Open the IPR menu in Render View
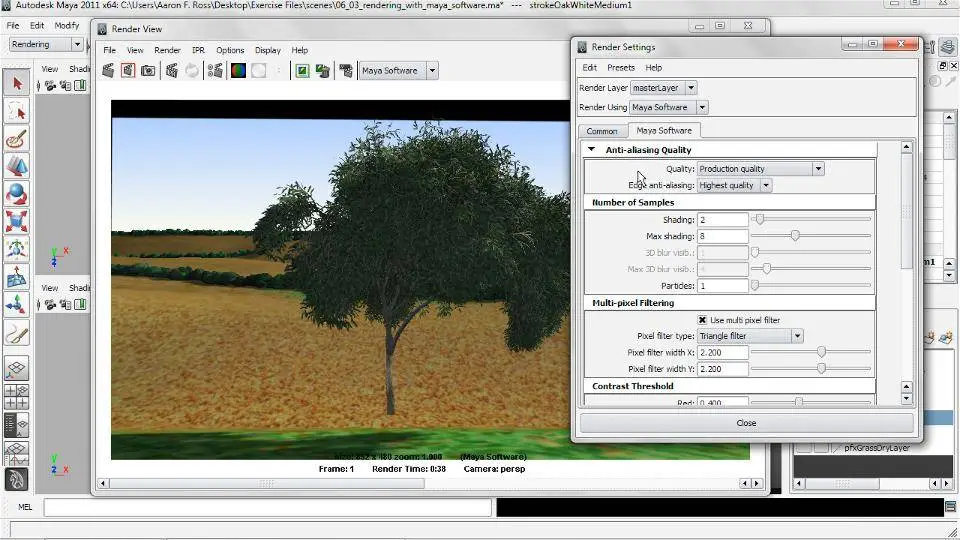Screen dimensions: 960x540 [198, 50]
